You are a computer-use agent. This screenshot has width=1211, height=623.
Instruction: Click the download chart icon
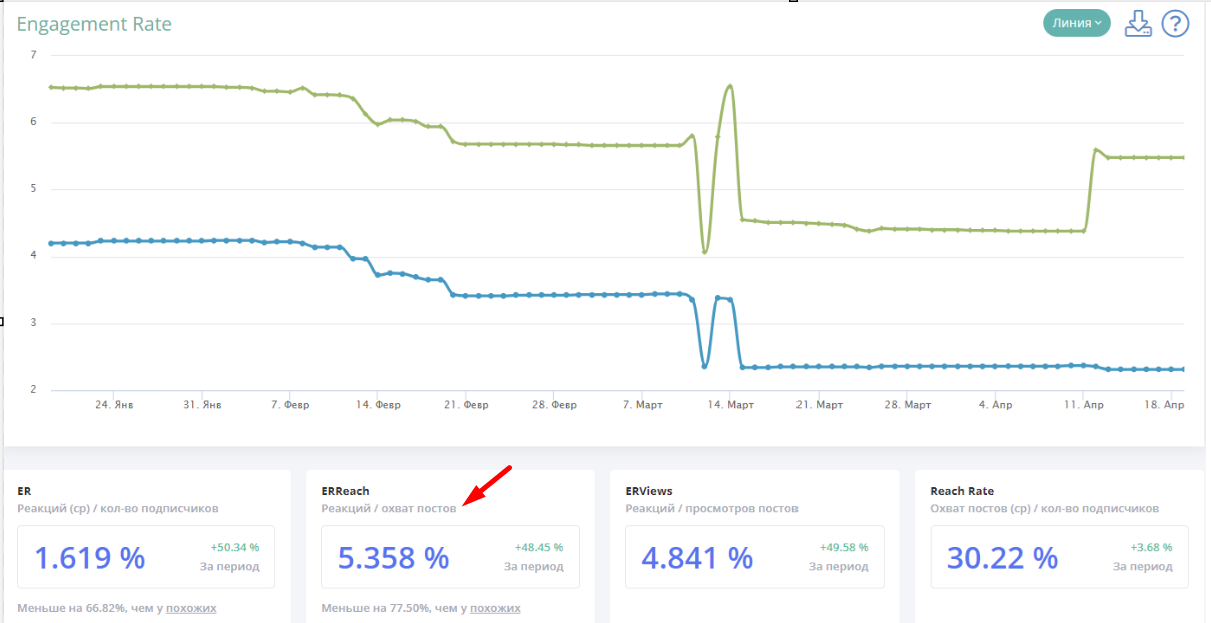[x=1138, y=23]
